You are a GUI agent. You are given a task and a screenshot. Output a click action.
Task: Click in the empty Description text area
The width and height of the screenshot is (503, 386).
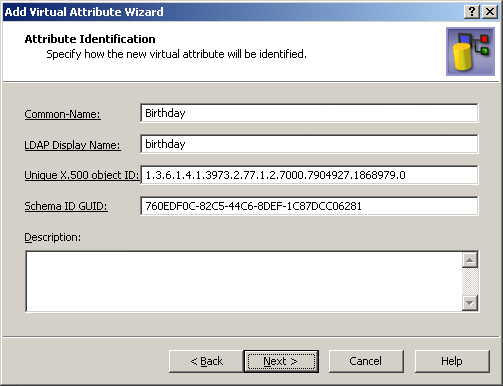click(244, 282)
